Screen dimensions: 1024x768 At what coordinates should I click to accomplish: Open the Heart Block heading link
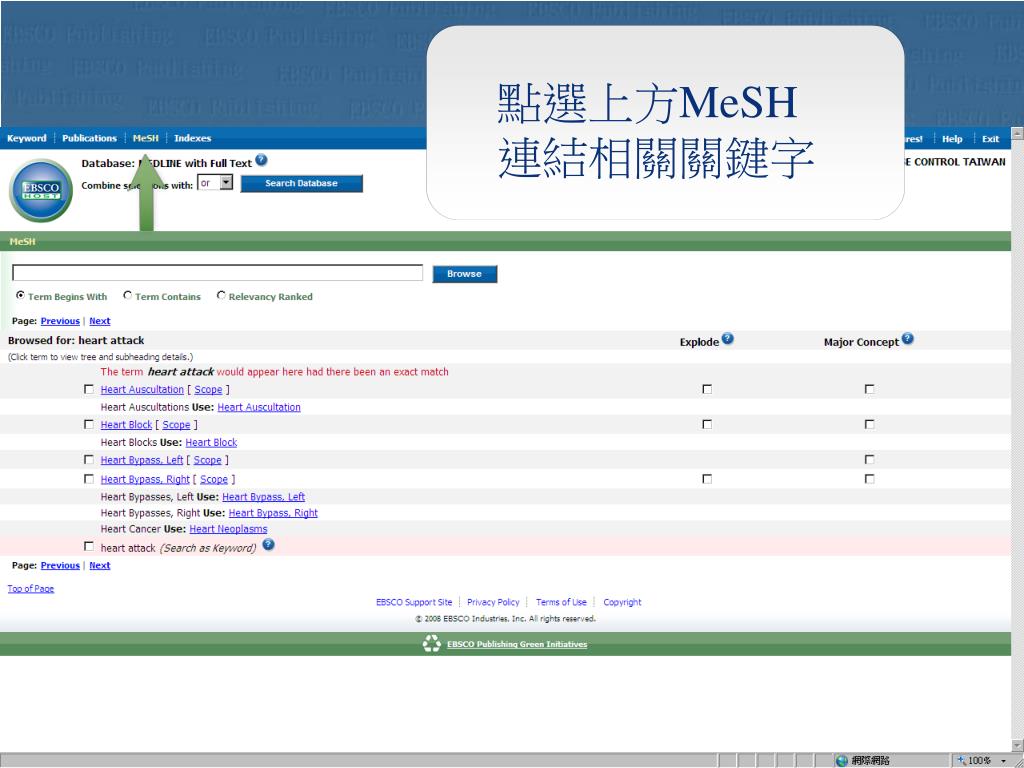(x=126, y=424)
